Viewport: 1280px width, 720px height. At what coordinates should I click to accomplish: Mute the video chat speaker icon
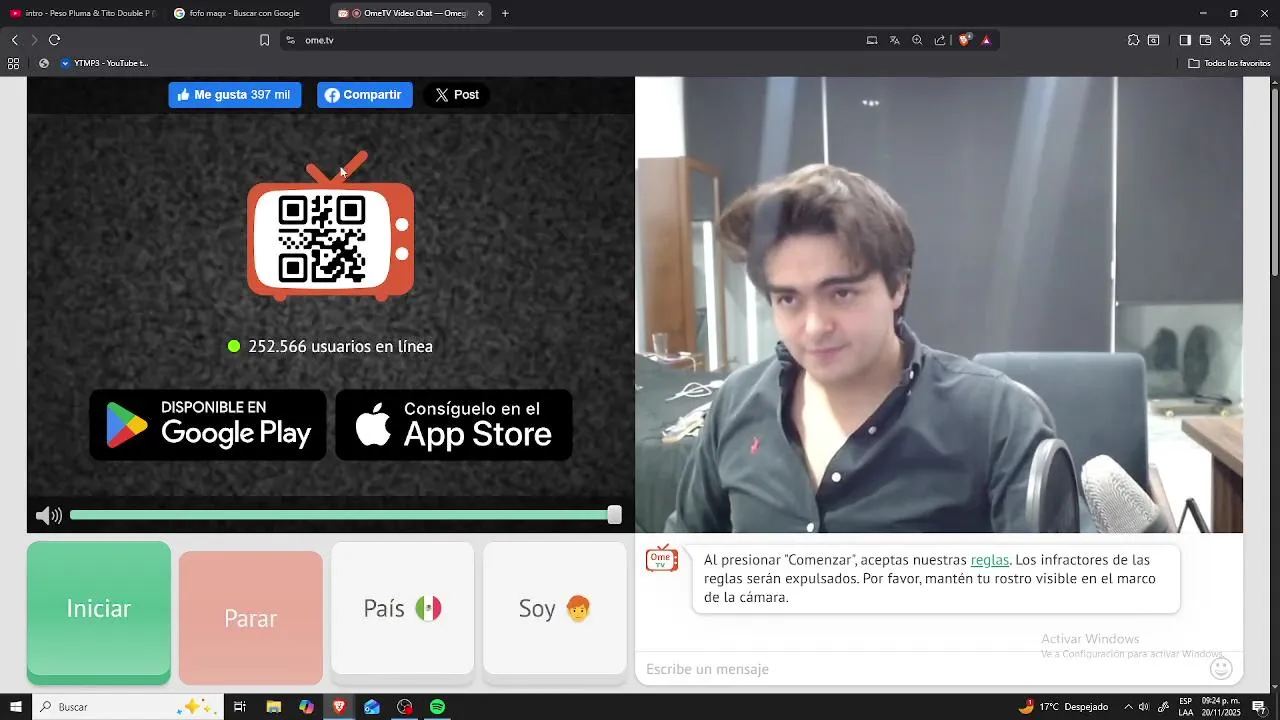pos(48,515)
